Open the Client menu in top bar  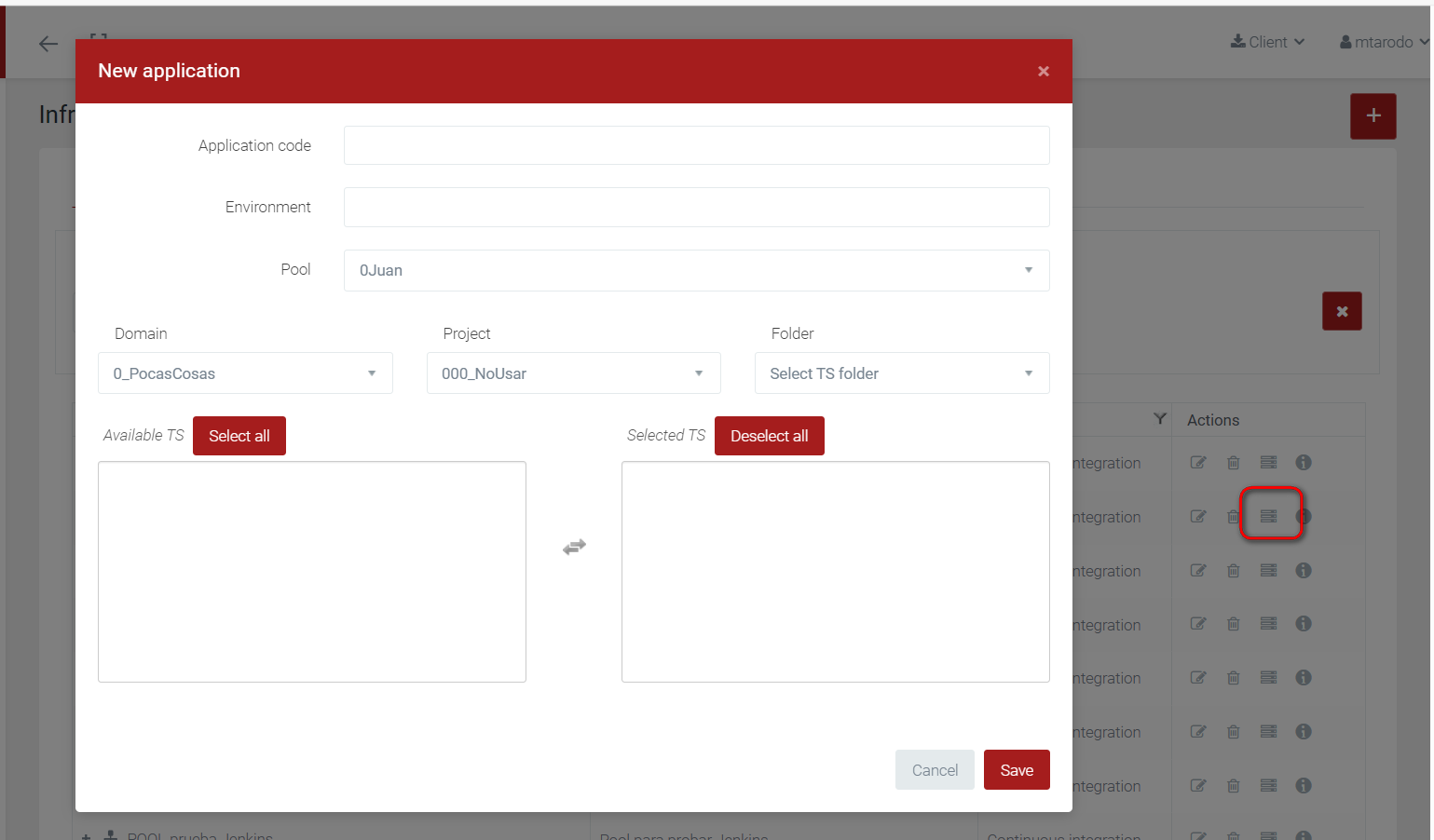1267,42
